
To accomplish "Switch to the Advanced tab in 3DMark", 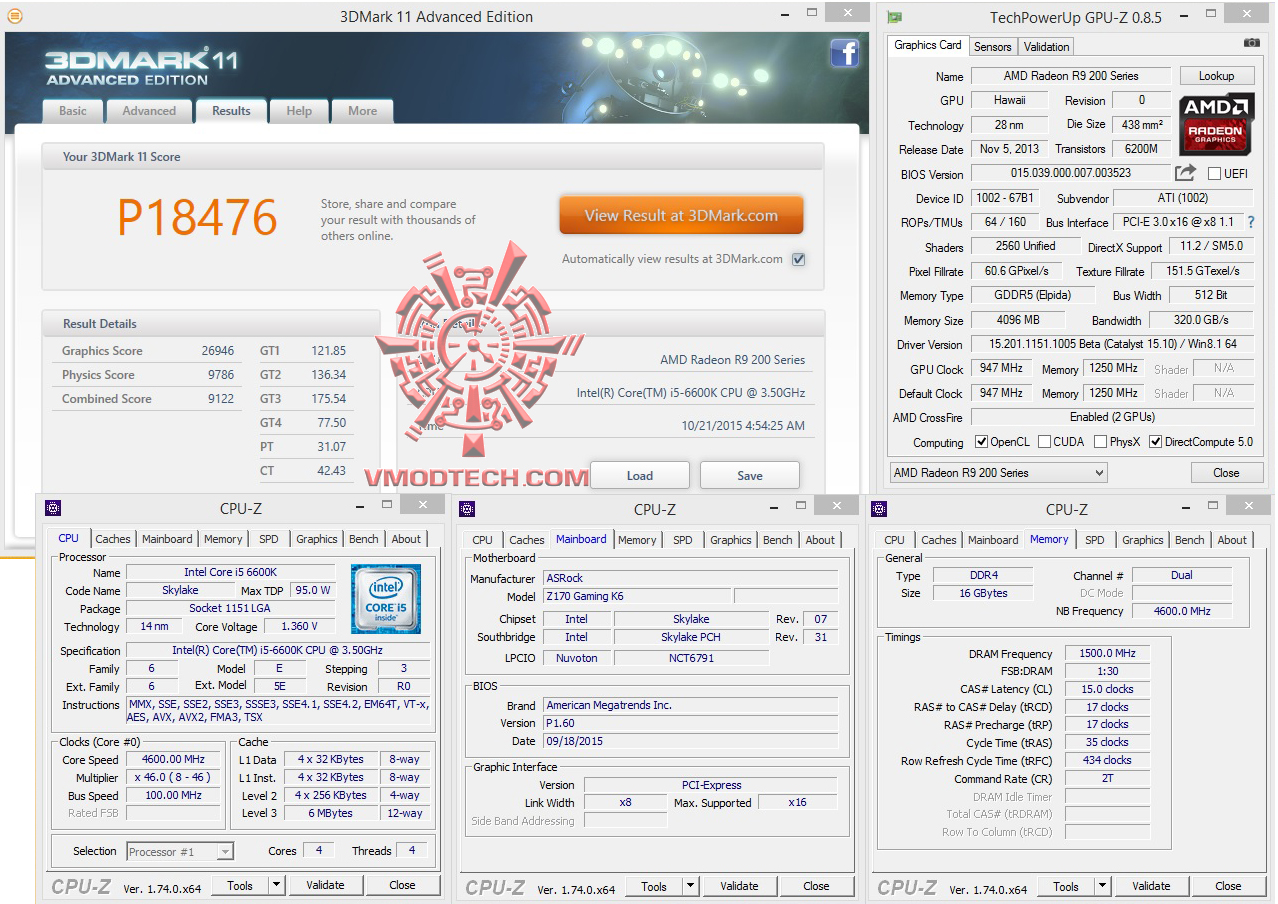I will point(149,111).
